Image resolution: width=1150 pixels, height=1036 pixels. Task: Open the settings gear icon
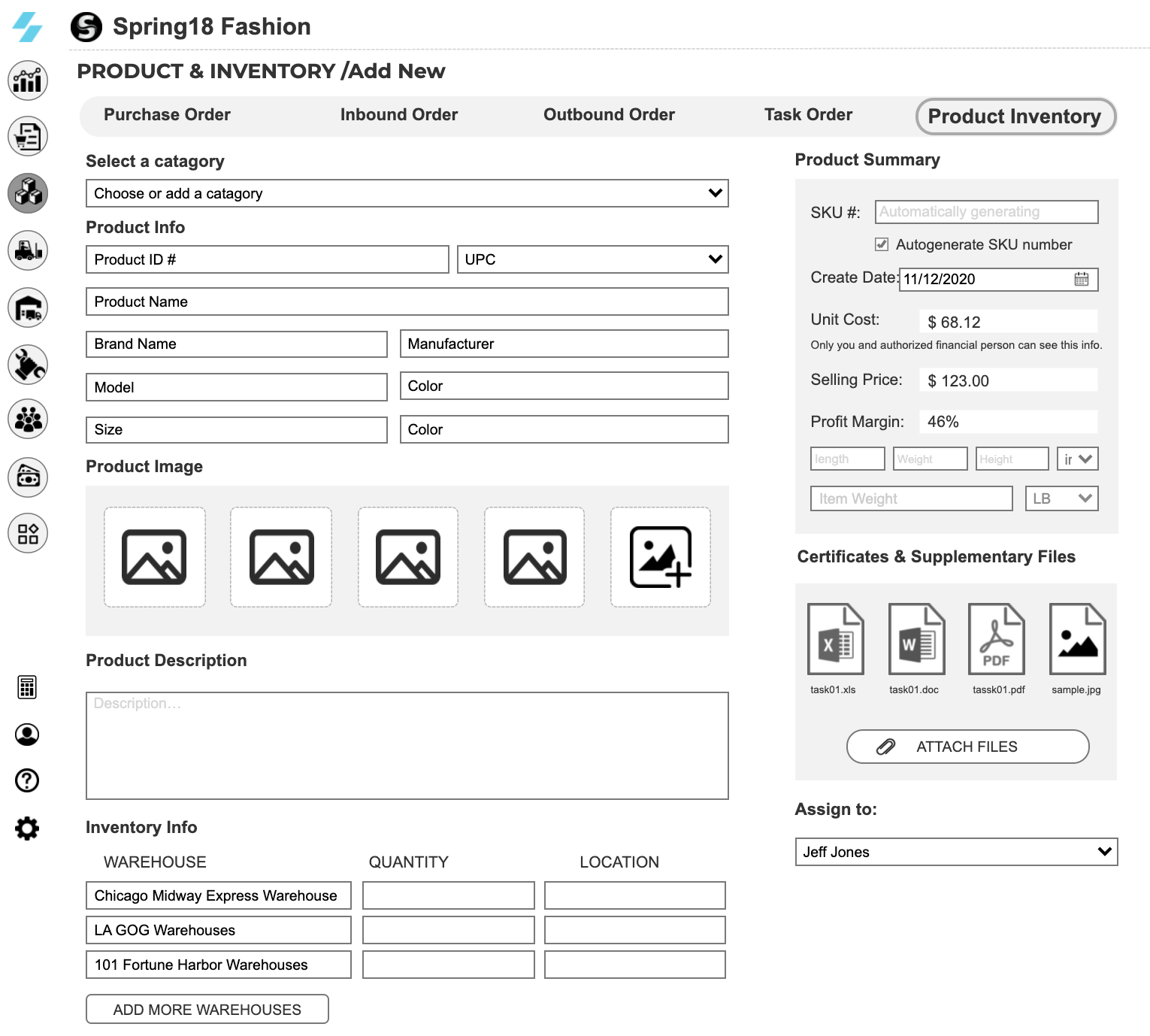pyautogui.click(x=27, y=828)
